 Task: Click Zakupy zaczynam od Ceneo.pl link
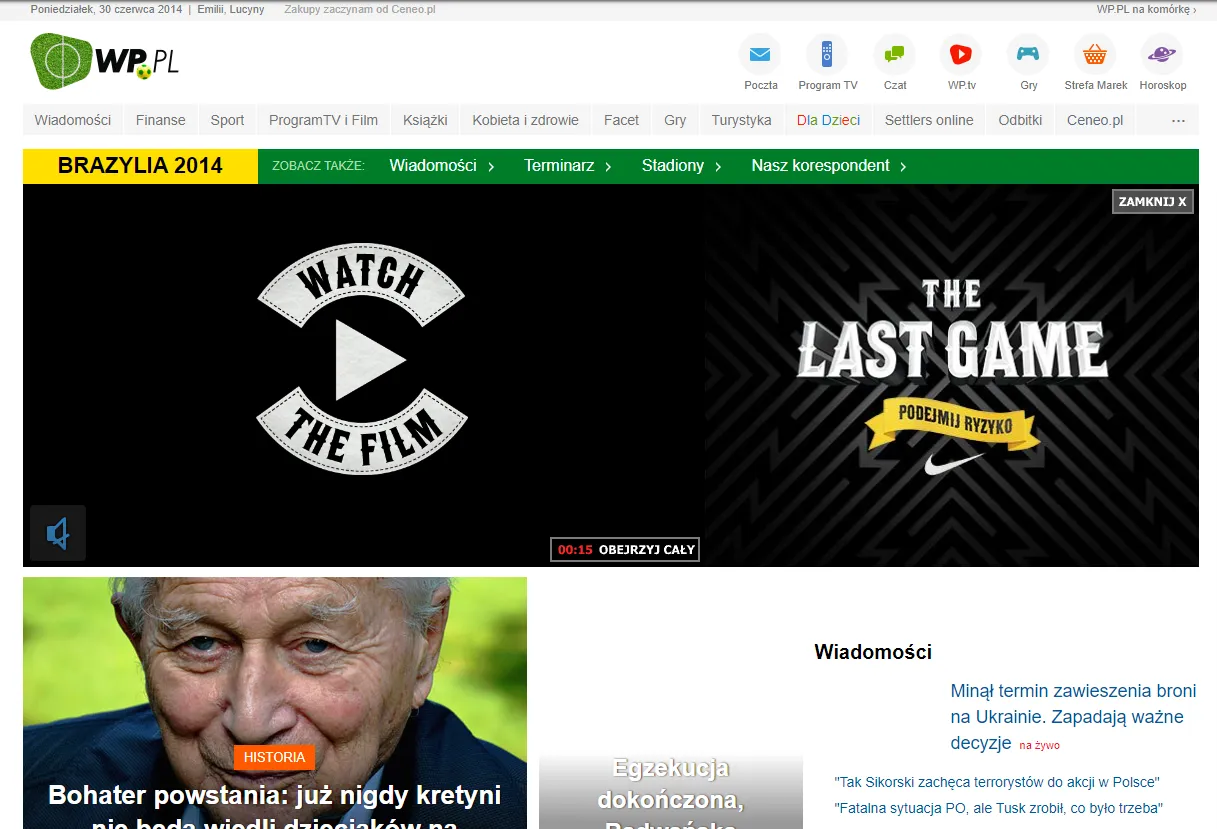360,9
